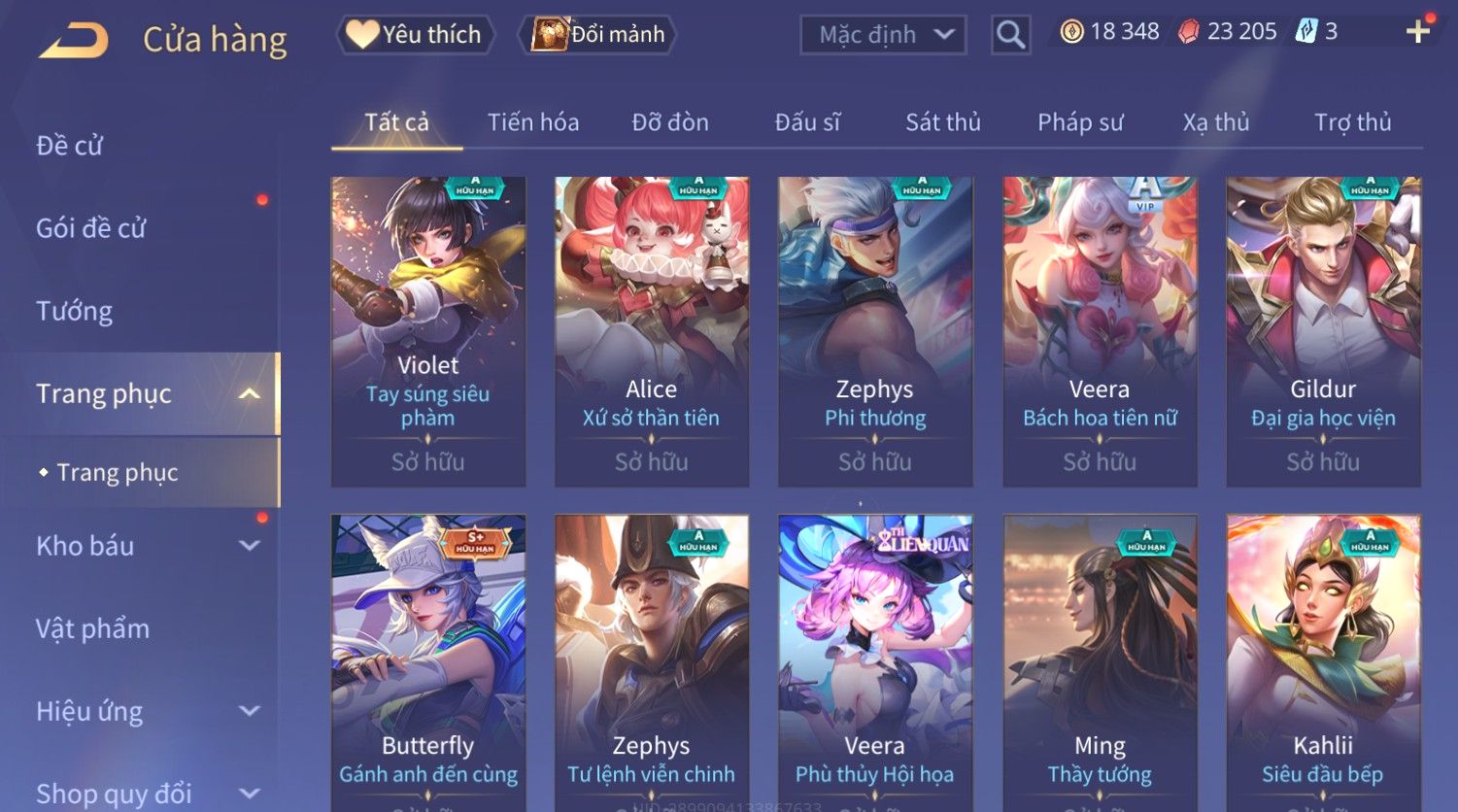Expand the Kho báu sidebar section
The height and width of the screenshot is (812, 1458).
click(x=249, y=546)
